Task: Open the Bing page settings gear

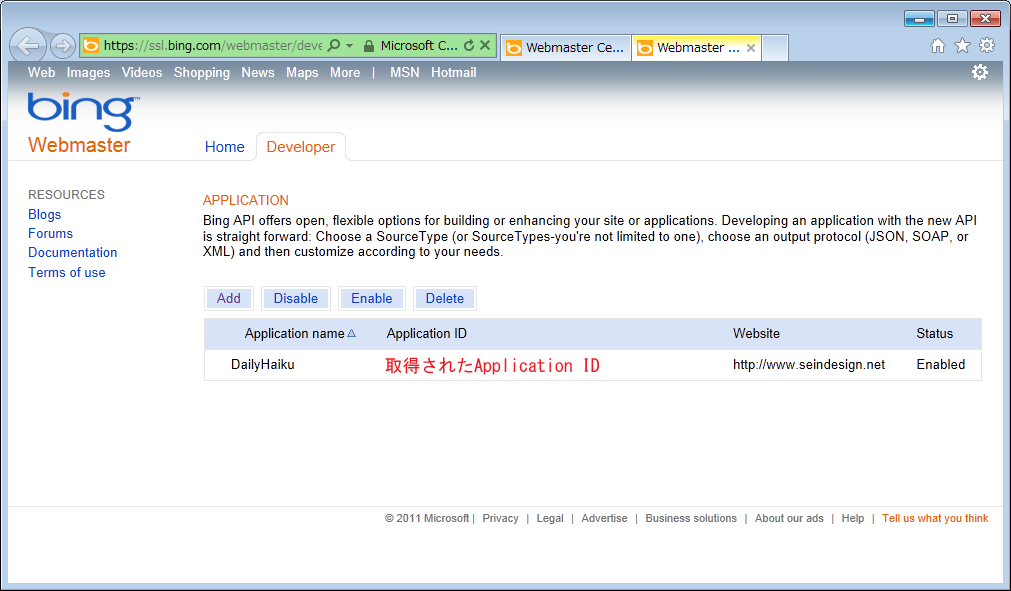Action: (979, 72)
